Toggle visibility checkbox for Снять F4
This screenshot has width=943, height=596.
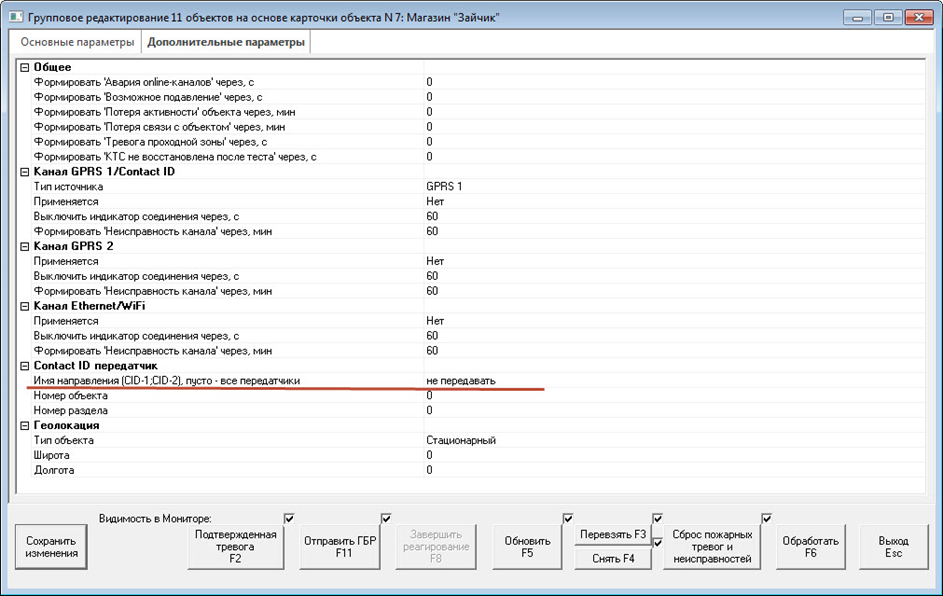point(657,542)
